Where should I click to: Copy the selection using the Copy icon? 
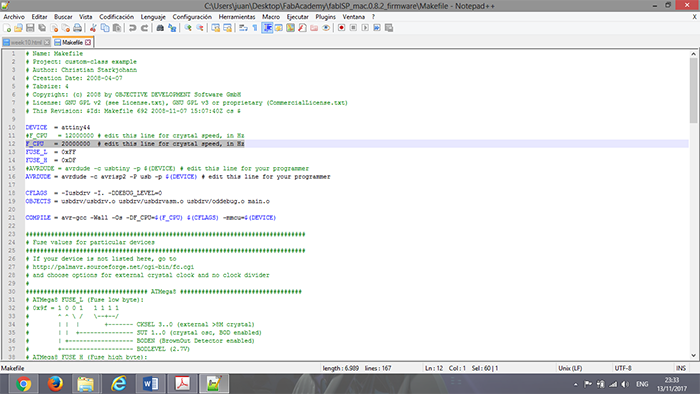(x=105, y=28)
